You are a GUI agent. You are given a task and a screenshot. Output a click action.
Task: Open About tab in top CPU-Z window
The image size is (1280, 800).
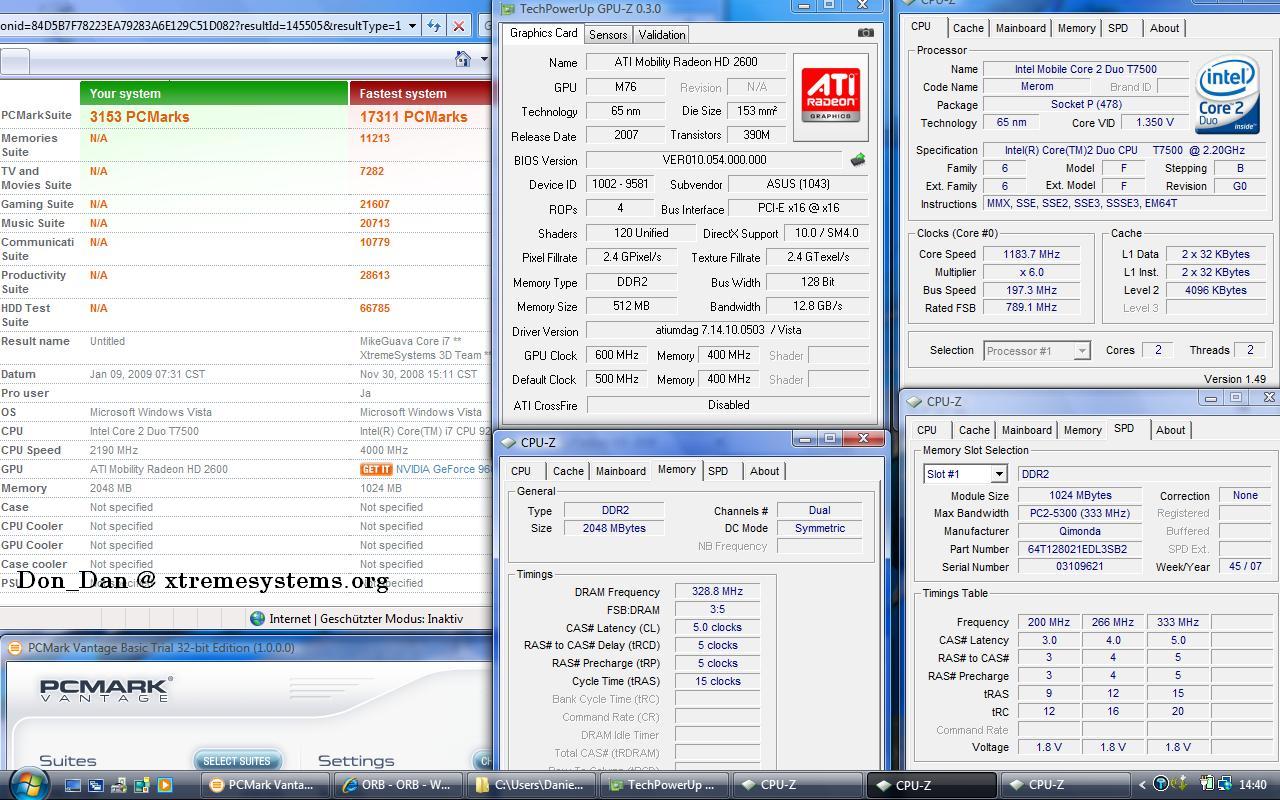click(1164, 28)
